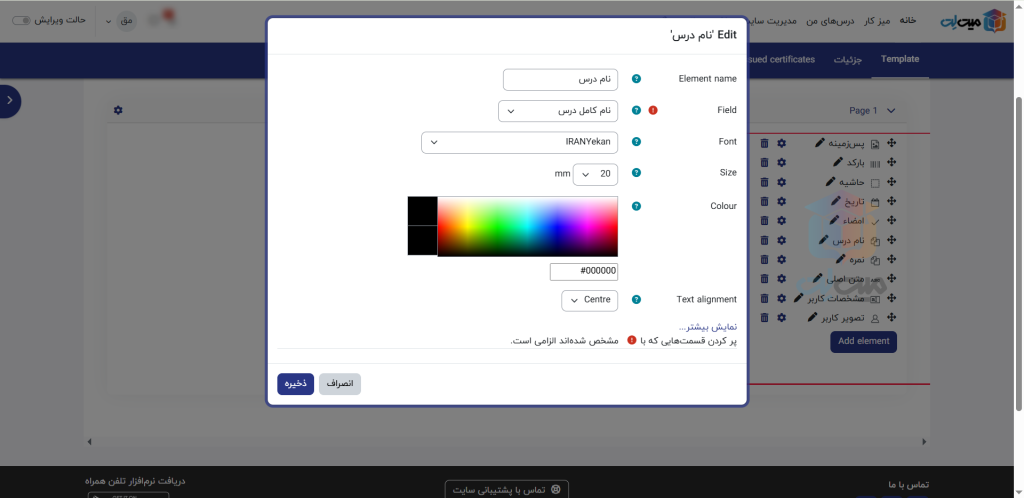Delete the پس‌زمینه element with trash icon
Image resolution: width=1024 pixels, height=498 pixels.
point(764,144)
